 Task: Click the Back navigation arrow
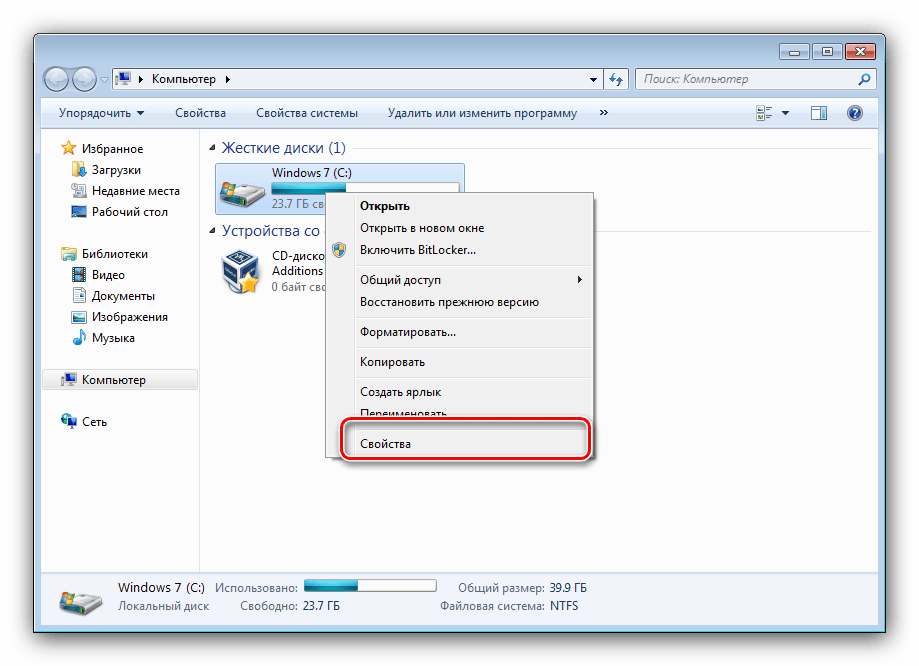tap(57, 79)
